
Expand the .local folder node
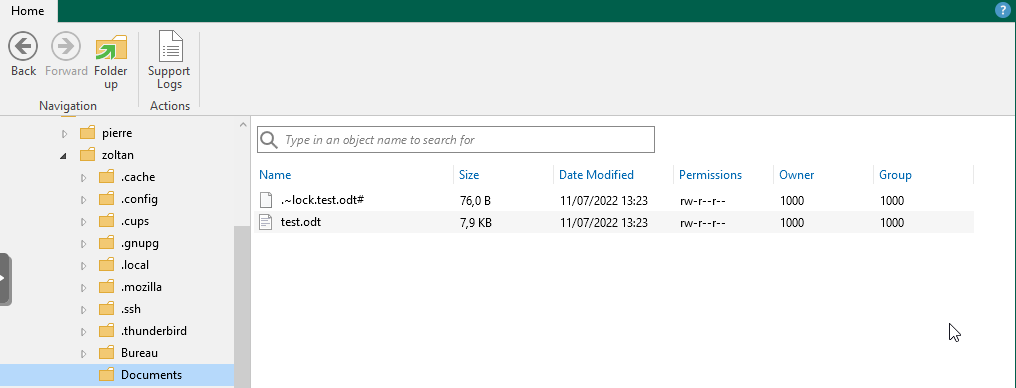tap(83, 266)
